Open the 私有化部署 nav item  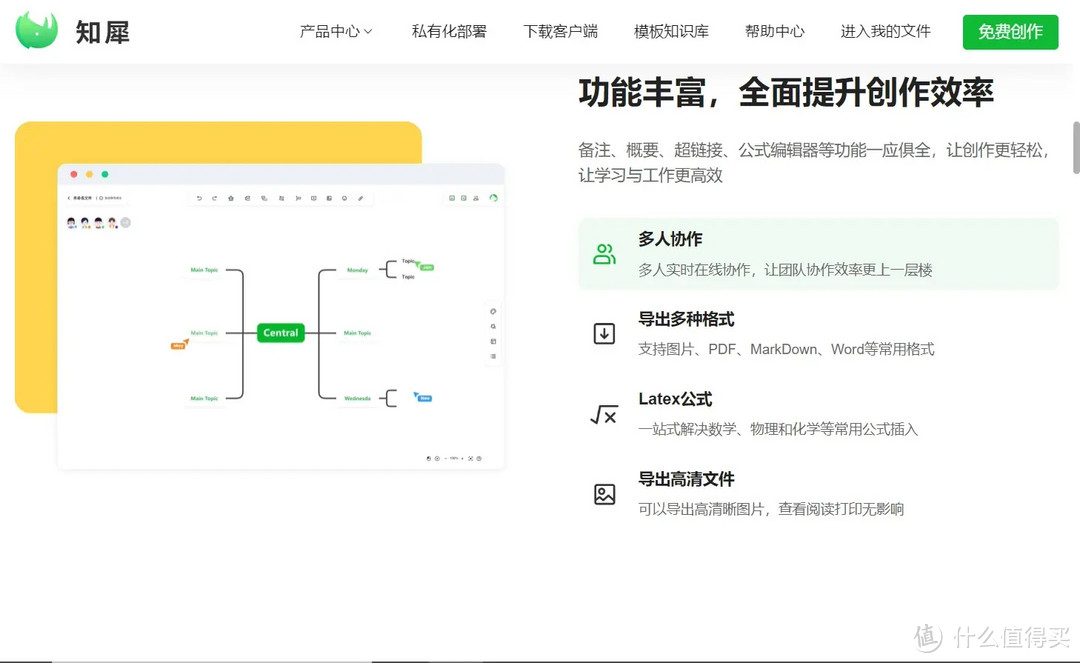pyautogui.click(x=449, y=32)
